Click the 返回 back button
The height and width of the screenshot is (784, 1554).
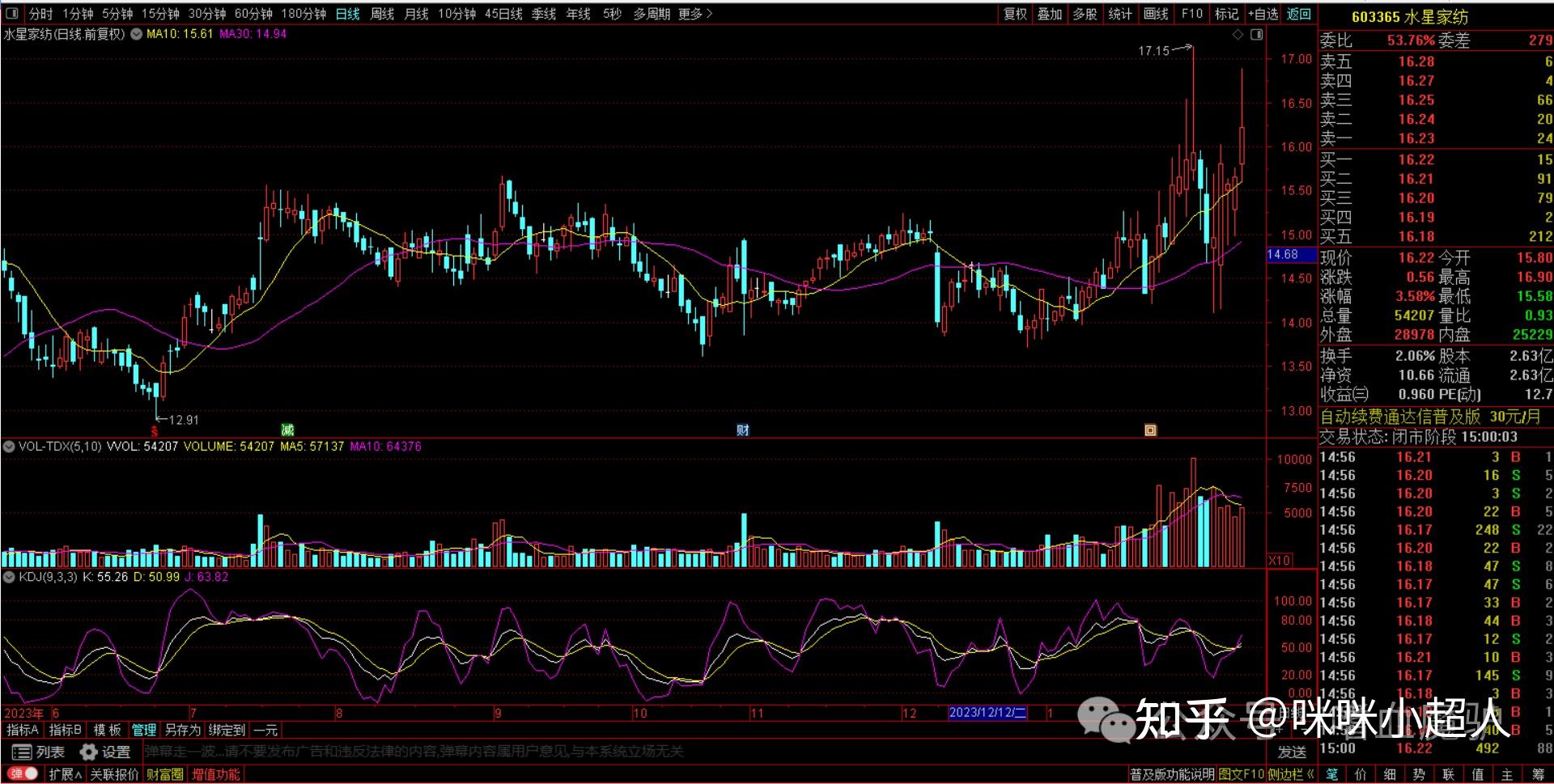pyautogui.click(x=1298, y=14)
